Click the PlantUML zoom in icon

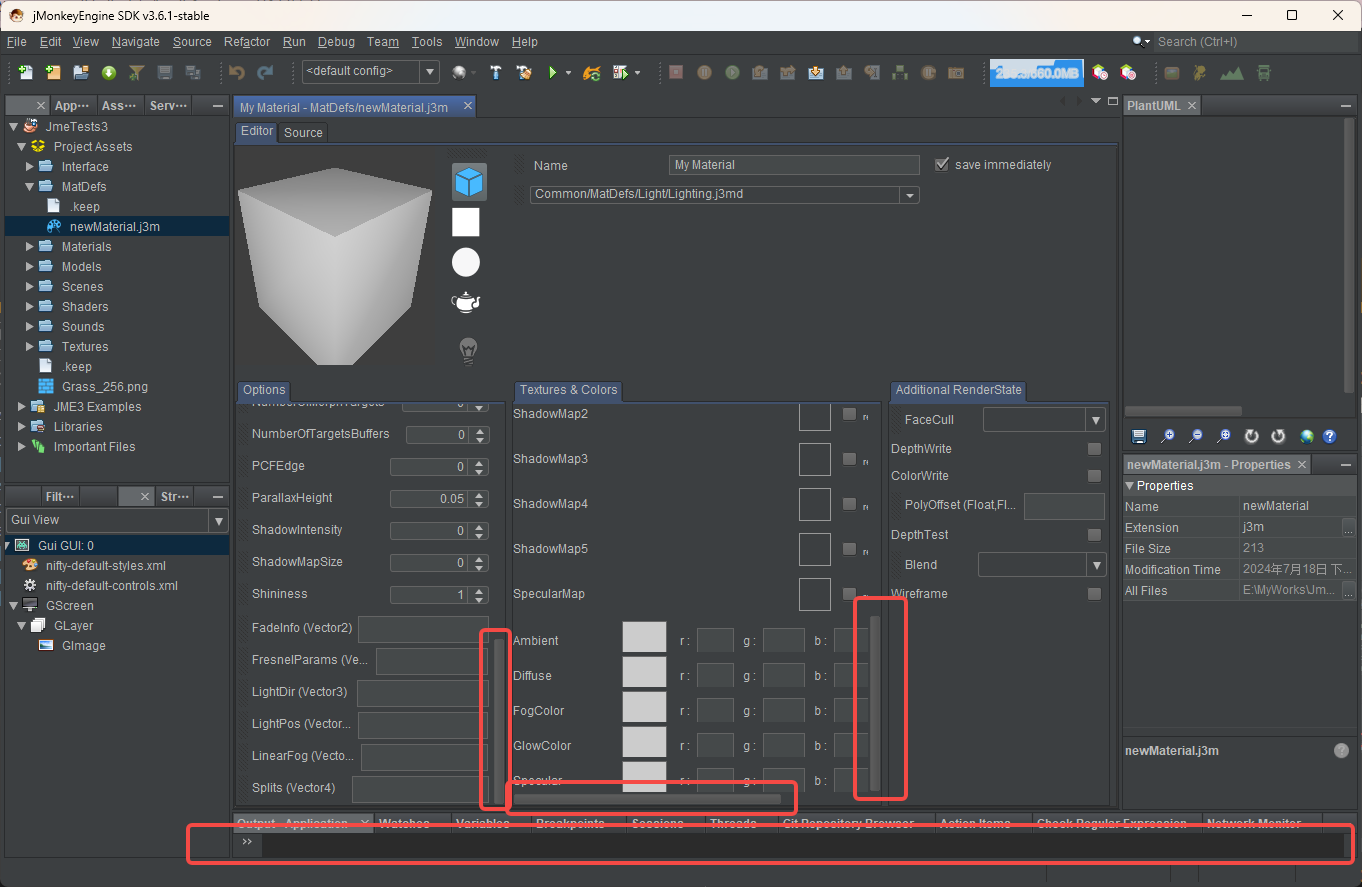coord(1167,436)
